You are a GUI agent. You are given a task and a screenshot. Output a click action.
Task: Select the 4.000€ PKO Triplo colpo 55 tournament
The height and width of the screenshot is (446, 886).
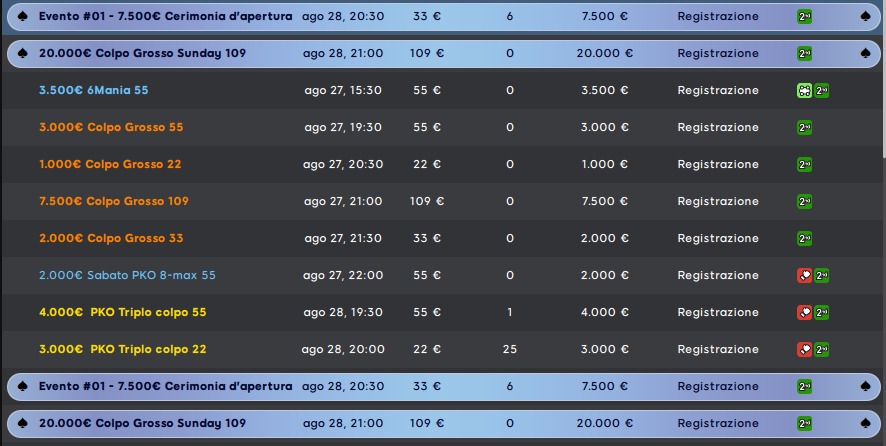click(123, 312)
